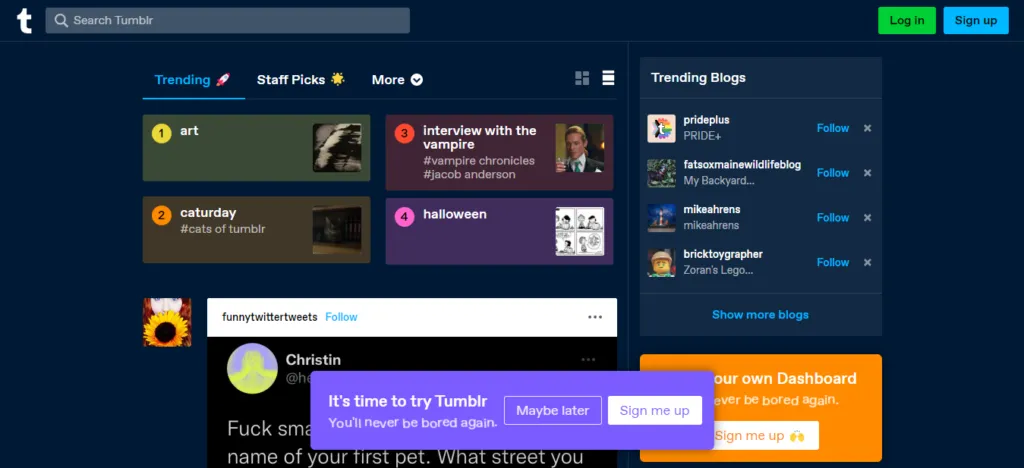The image size is (1024, 468).
Task: Switch to list view layout icon
Action: coord(608,79)
